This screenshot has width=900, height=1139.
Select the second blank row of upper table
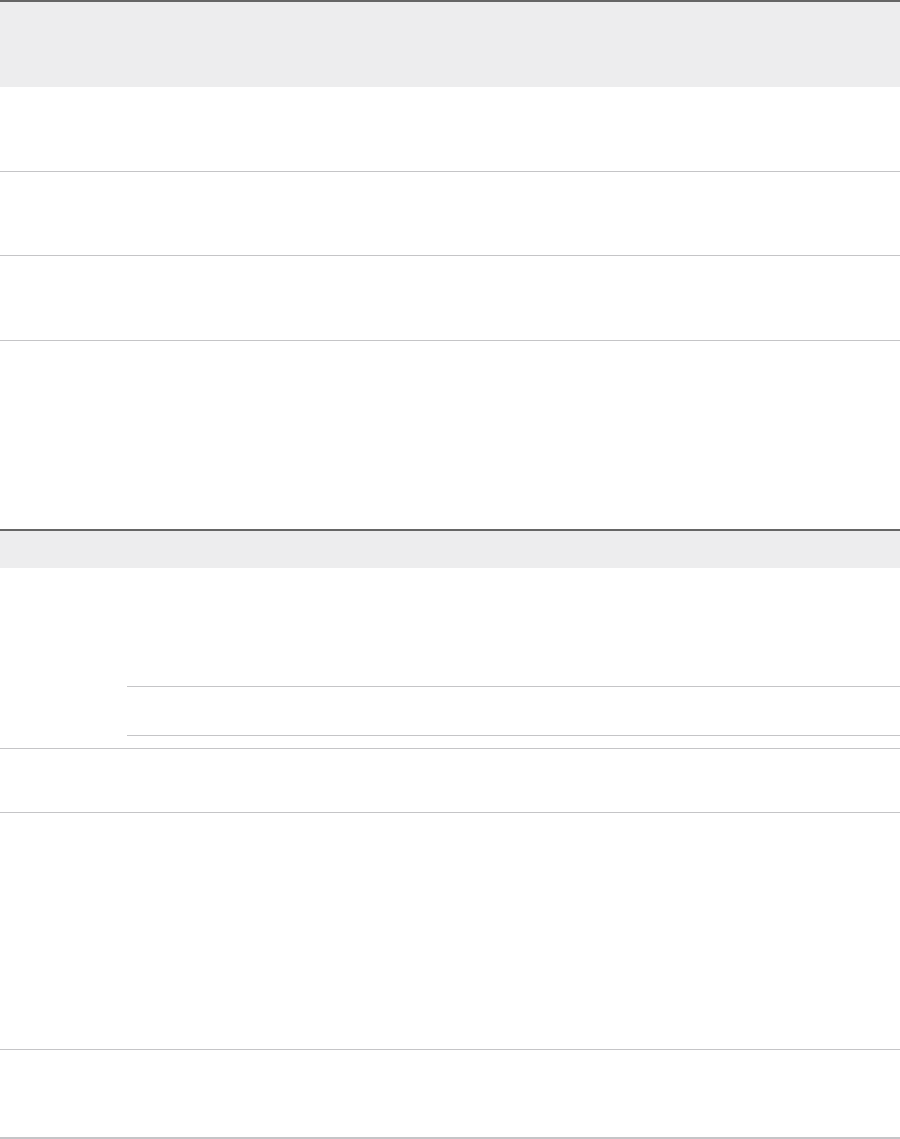point(450,214)
